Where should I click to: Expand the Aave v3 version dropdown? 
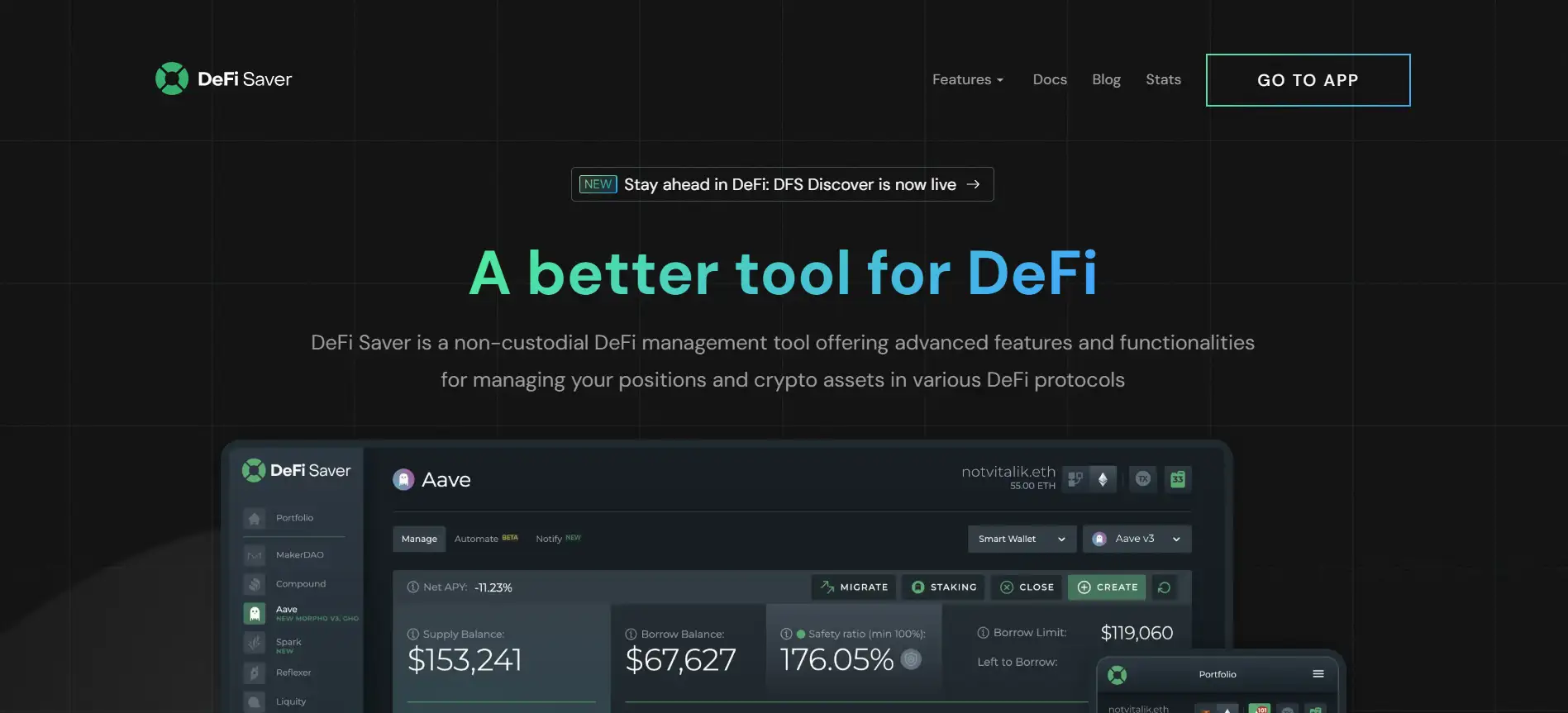click(1137, 539)
